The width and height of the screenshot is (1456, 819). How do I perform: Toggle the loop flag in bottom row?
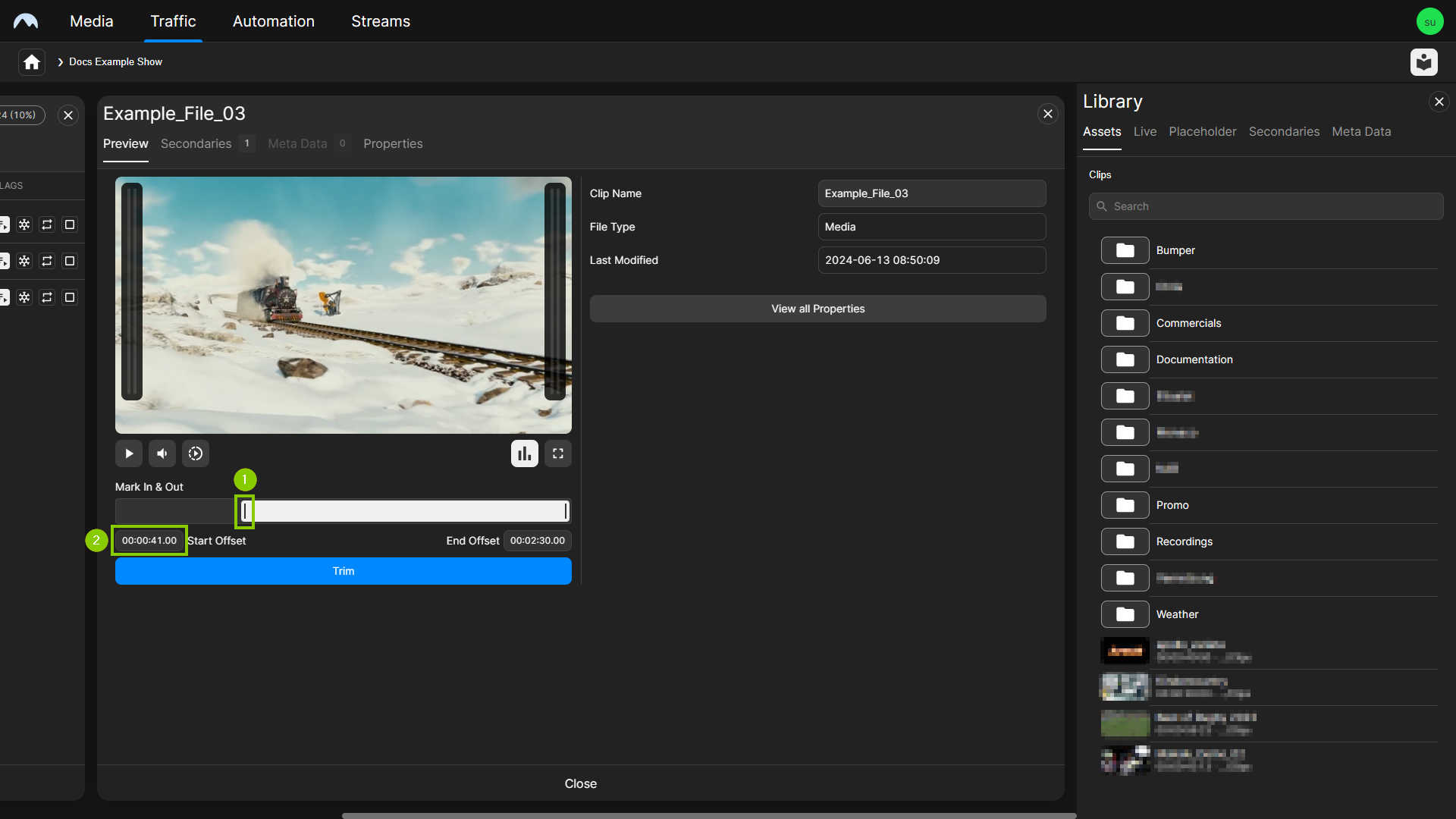point(47,297)
